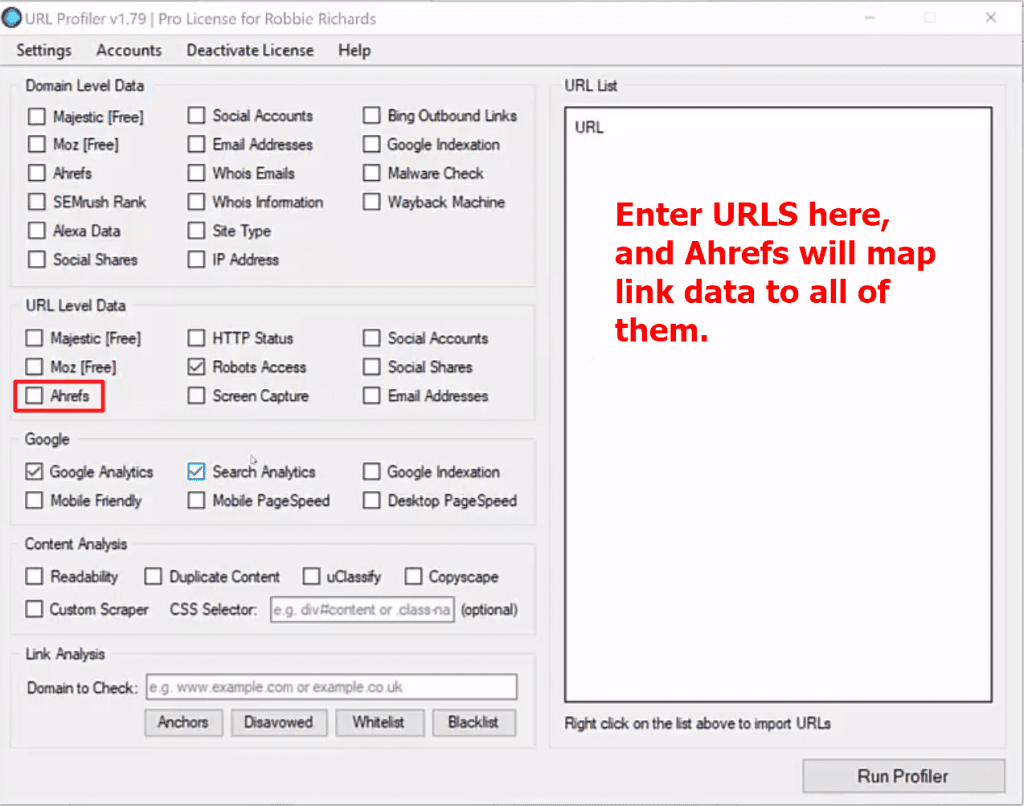Check Duplicate Content analysis
This screenshot has height=806, width=1024.
[153, 577]
